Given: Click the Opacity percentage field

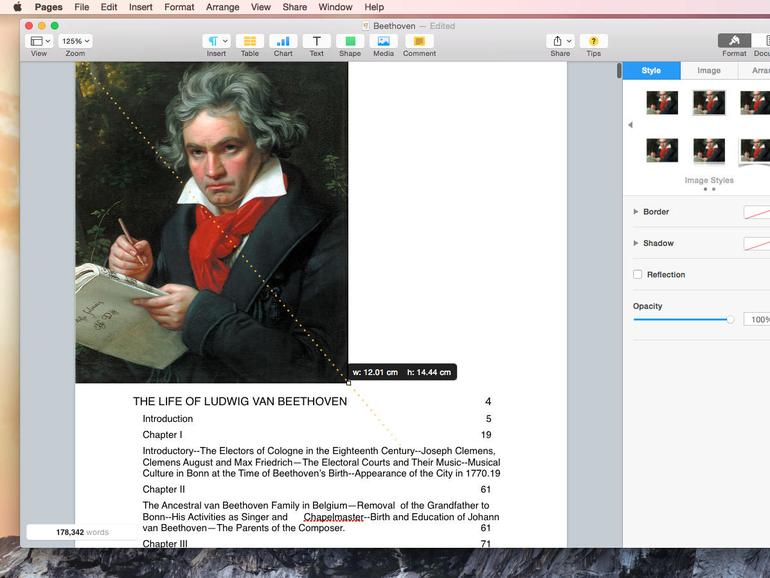Looking at the screenshot, I should [756, 320].
